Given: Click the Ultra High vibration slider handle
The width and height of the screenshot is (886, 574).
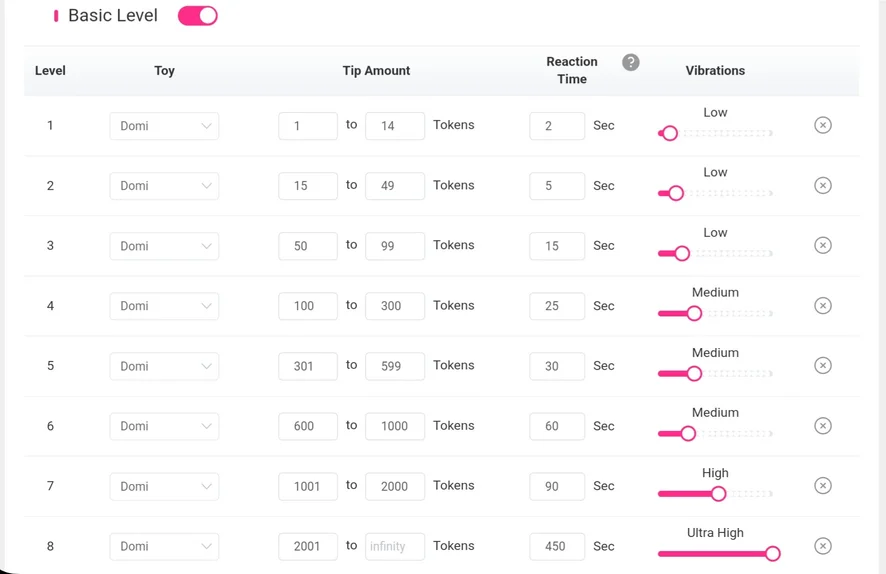Looking at the screenshot, I should coord(772,553).
